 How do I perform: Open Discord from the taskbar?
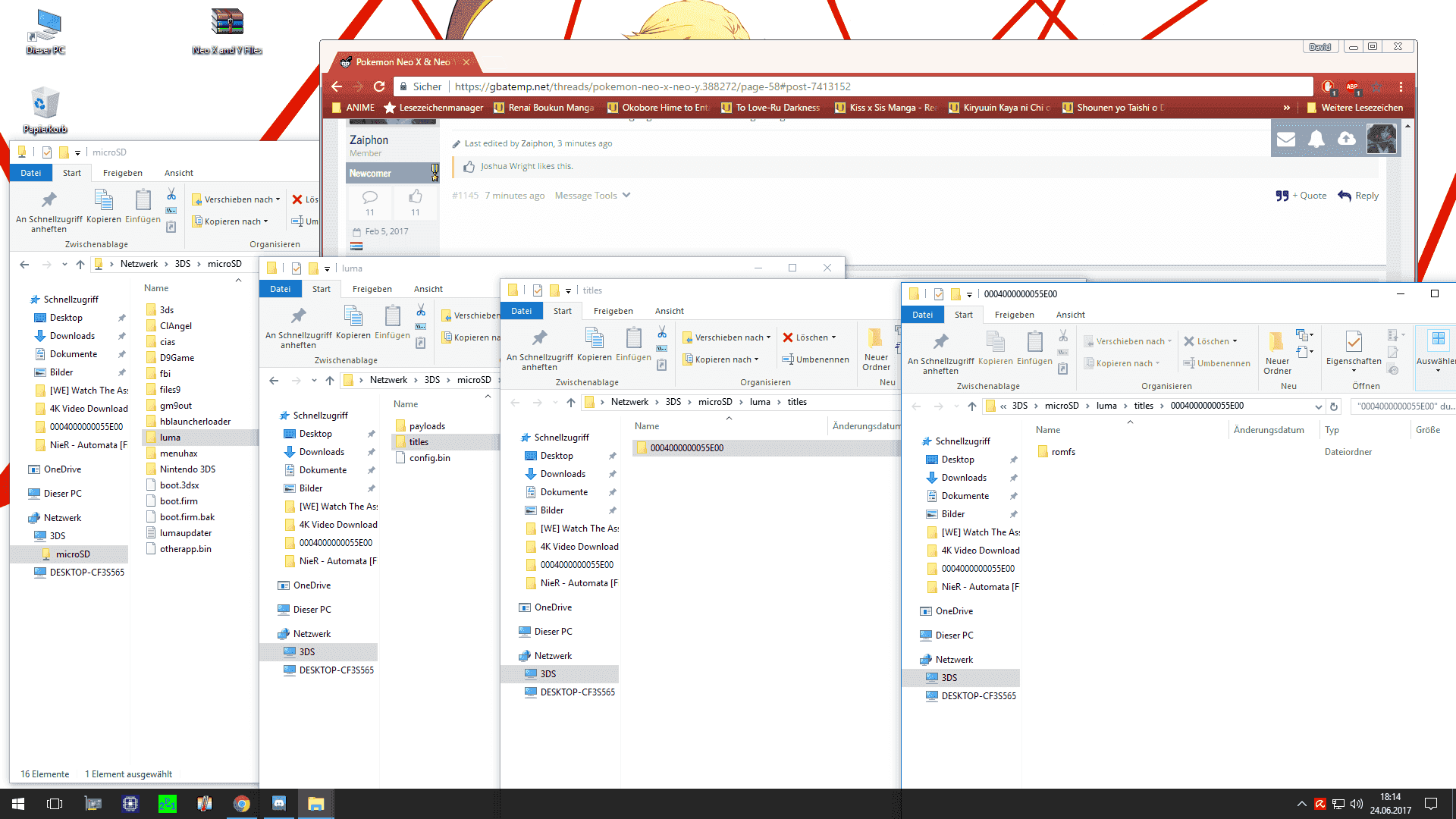point(278,804)
